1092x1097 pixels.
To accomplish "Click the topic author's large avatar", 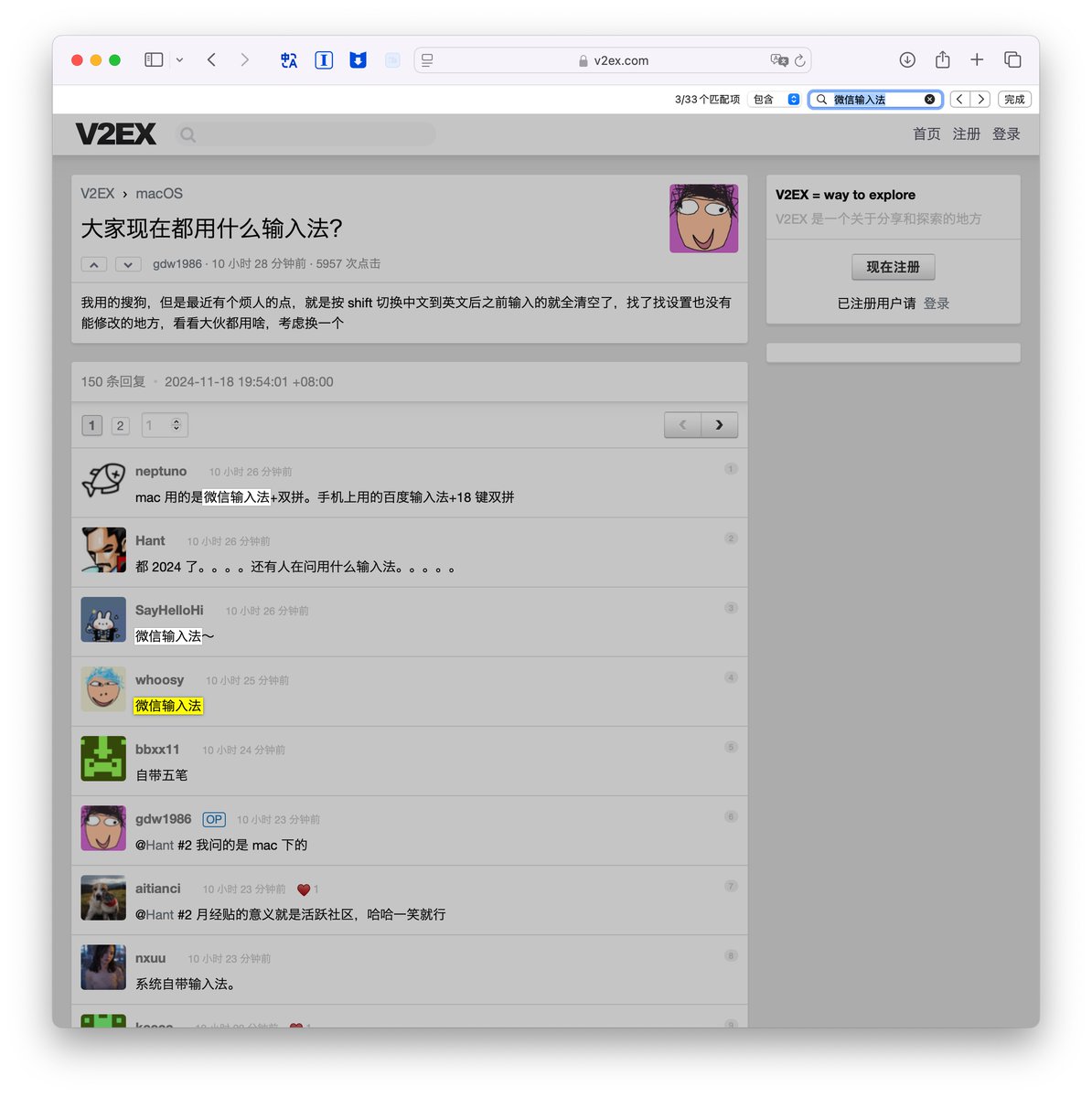I will pos(704,218).
